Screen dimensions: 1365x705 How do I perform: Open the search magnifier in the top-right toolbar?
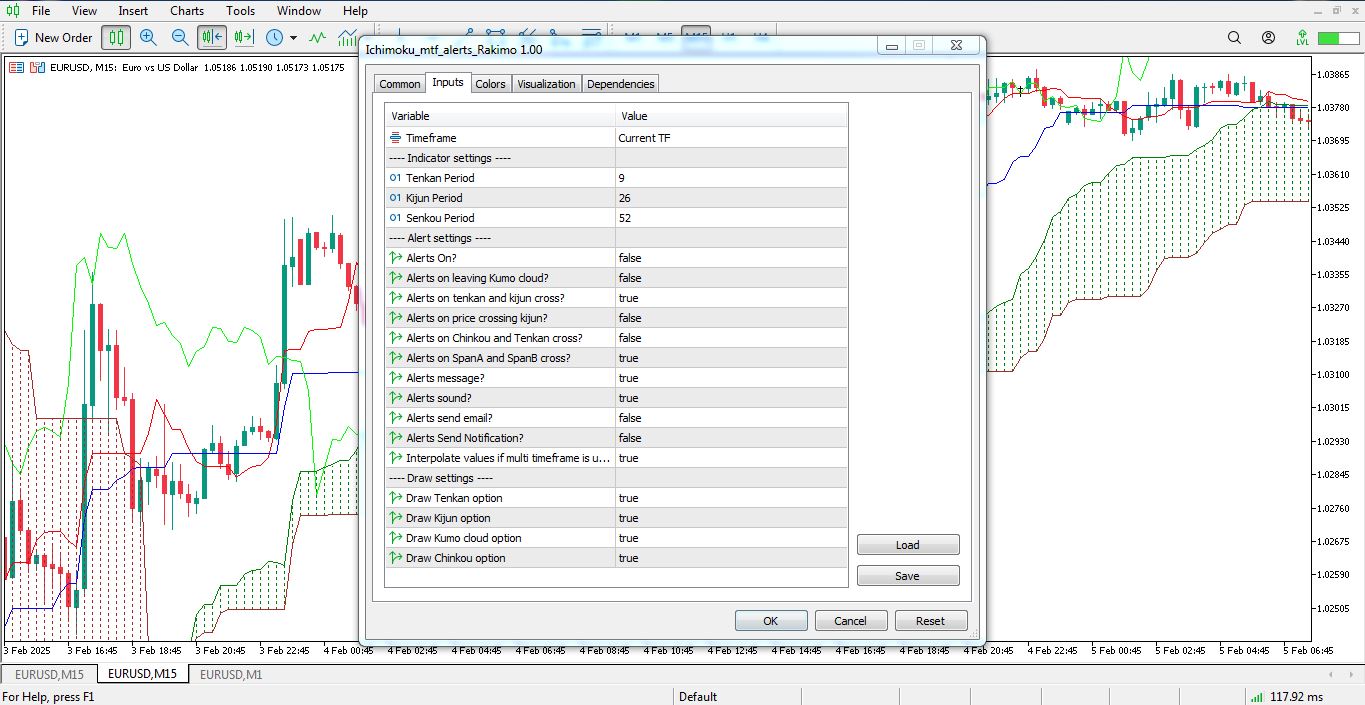pyautogui.click(x=1235, y=38)
